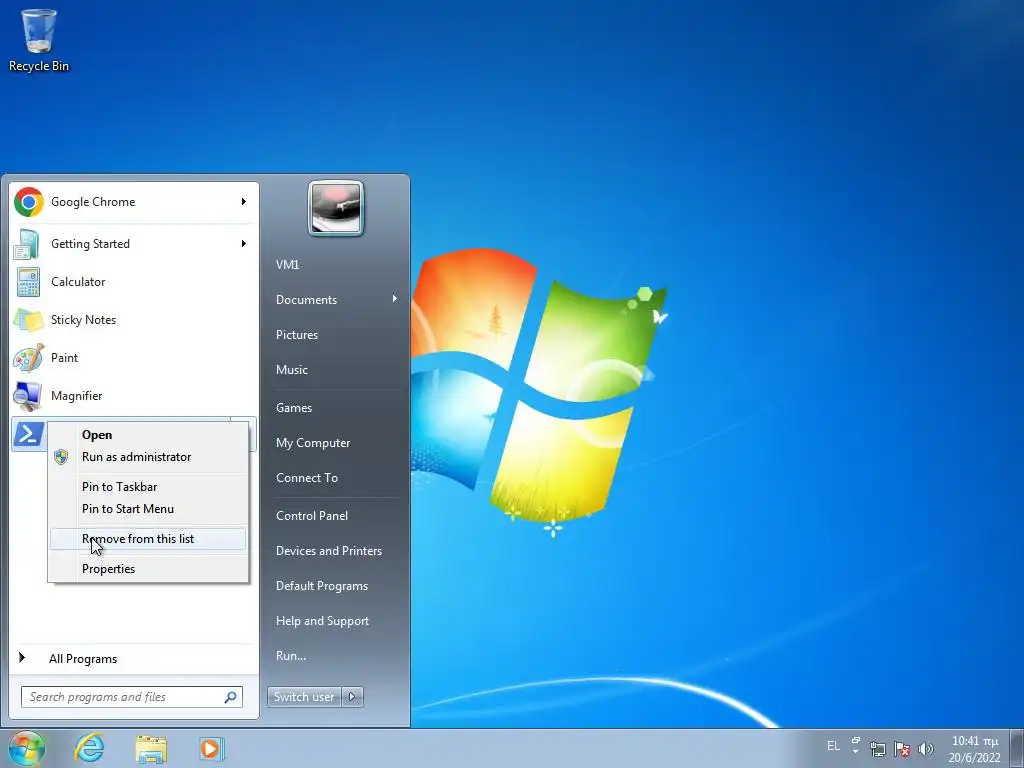The height and width of the screenshot is (768, 1024).
Task: Click Remove from this list
Action: click(x=148, y=539)
